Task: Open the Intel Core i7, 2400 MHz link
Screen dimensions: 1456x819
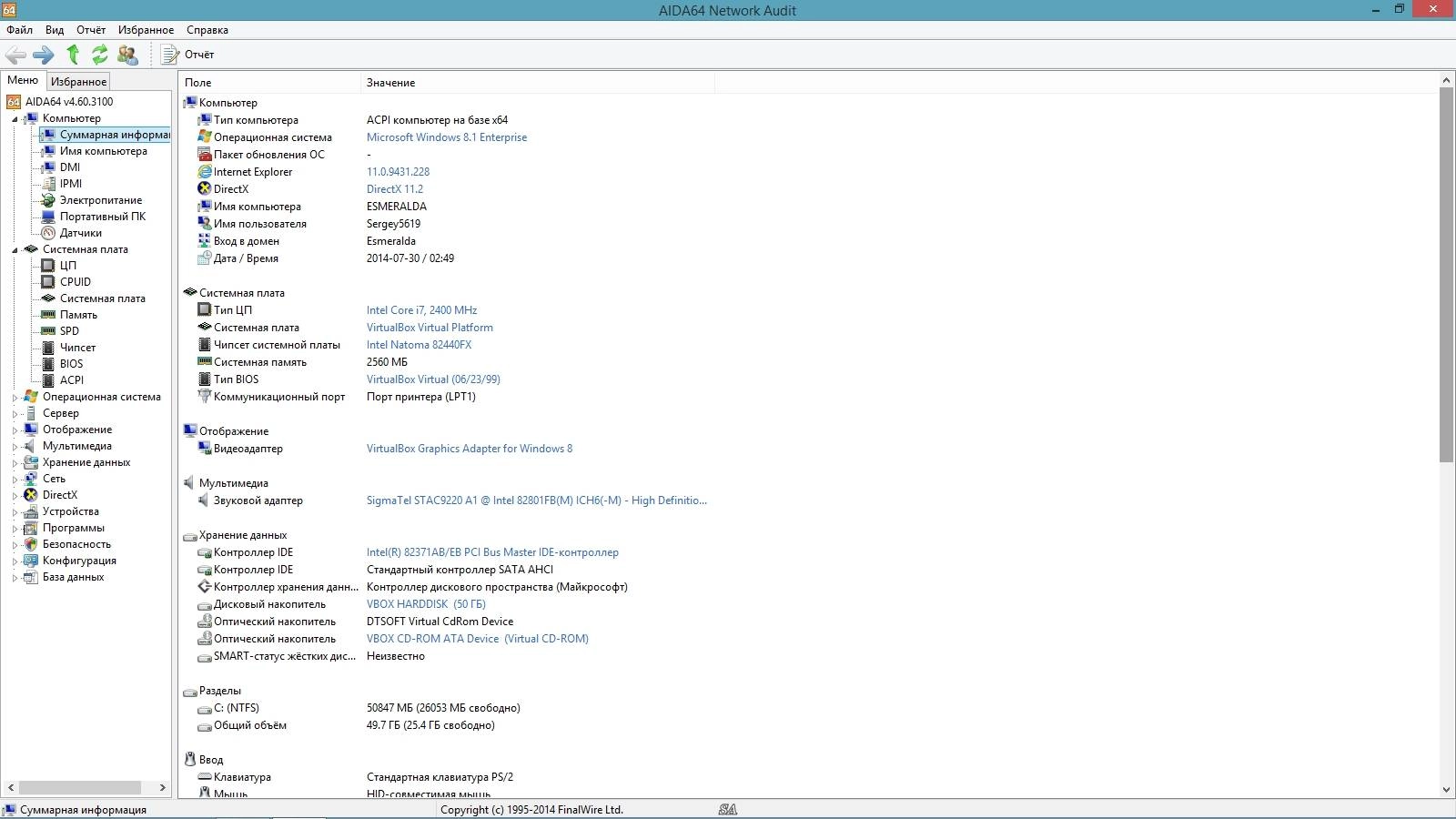Action: 421,310
